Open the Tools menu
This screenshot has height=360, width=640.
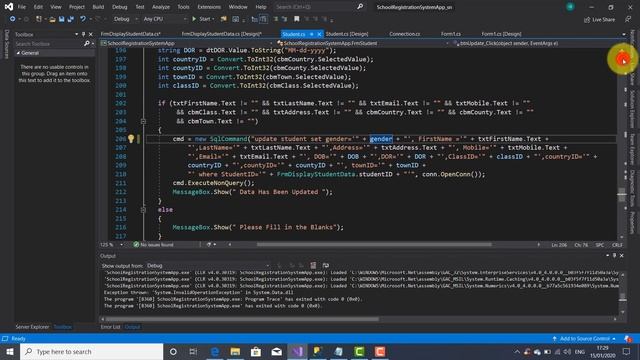click(183, 7)
